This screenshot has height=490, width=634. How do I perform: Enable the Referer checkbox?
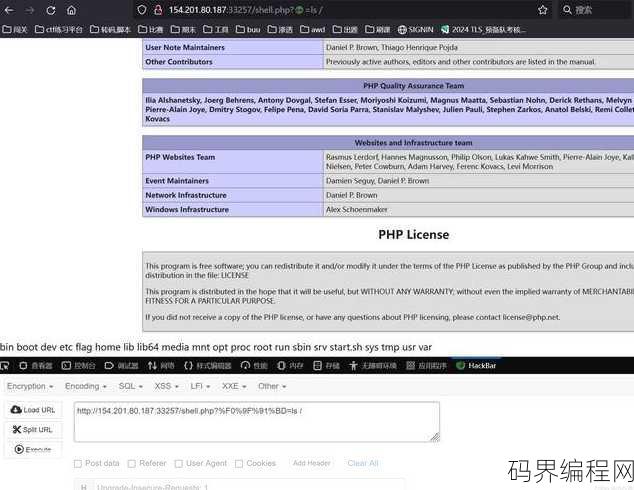132,464
